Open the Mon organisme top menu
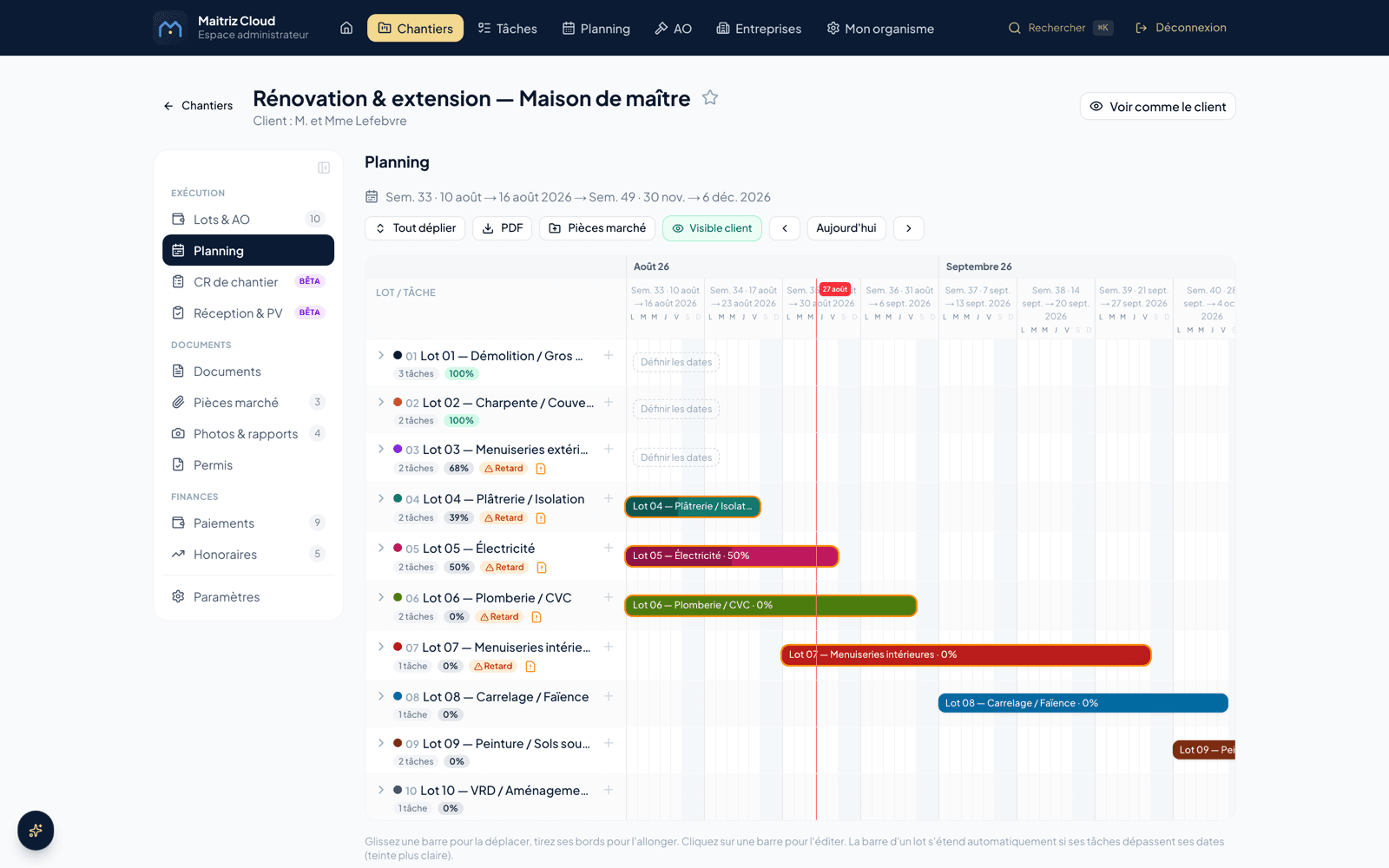This screenshot has width=1389, height=868. [x=880, y=28]
